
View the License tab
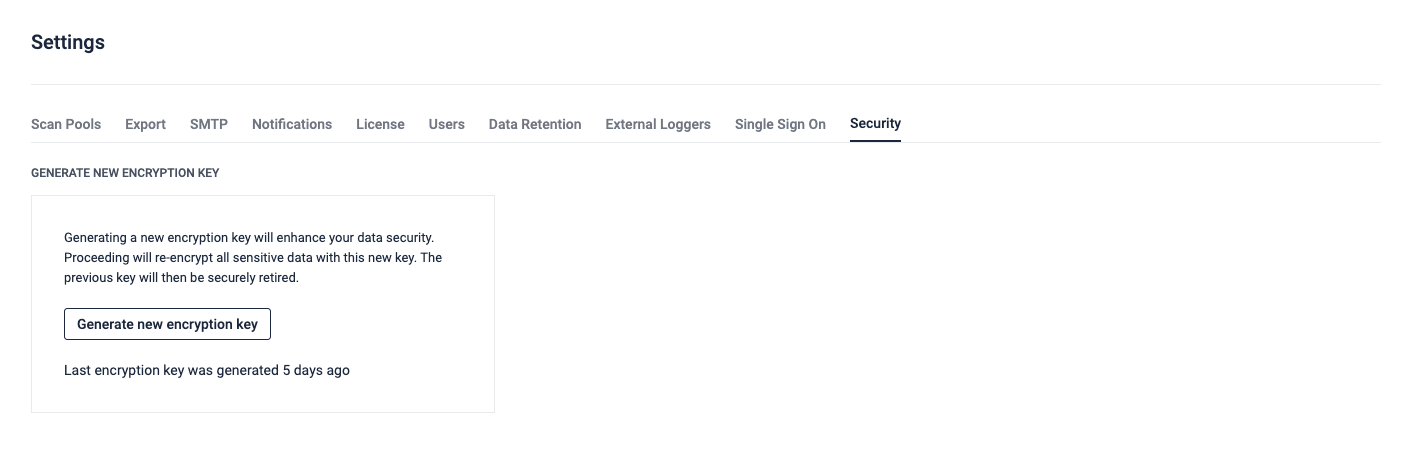(380, 124)
